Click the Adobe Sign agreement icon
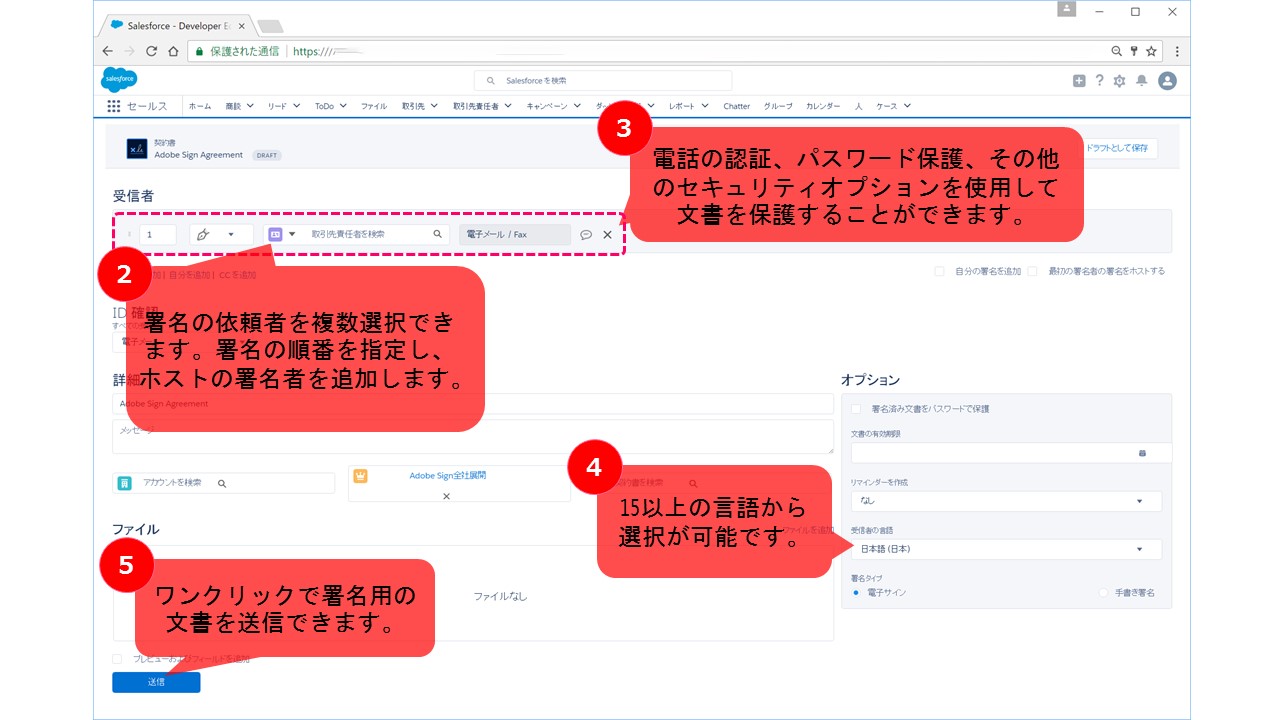This screenshot has height=720, width=1280. pyautogui.click(x=137, y=149)
